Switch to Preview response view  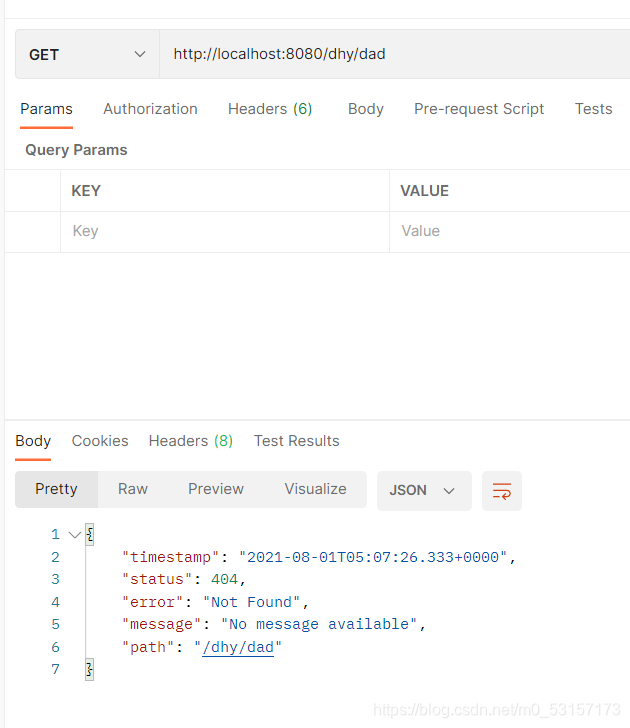point(216,489)
